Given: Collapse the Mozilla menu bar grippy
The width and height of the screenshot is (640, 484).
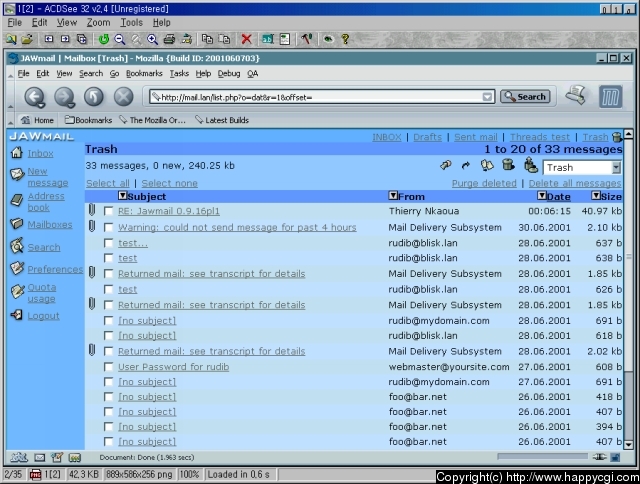Looking at the screenshot, I should click(11, 74).
